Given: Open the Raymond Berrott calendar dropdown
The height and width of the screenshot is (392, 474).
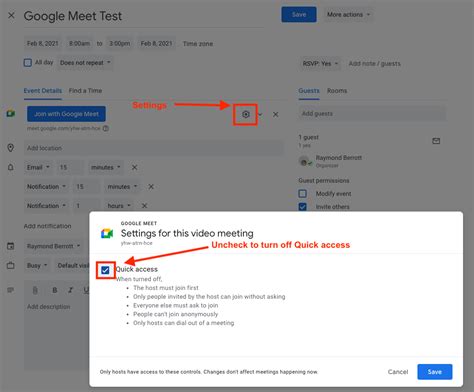Looking at the screenshot, I should (53, 246).
